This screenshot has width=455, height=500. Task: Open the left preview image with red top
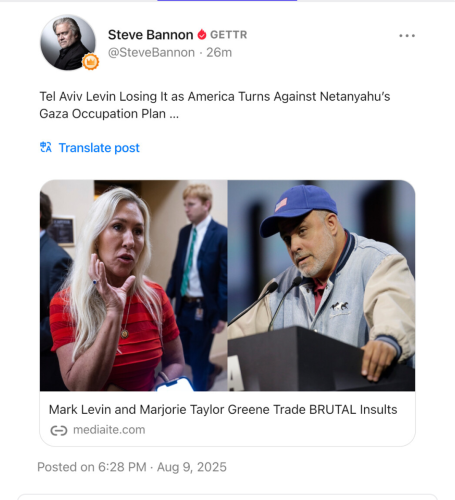134,285
